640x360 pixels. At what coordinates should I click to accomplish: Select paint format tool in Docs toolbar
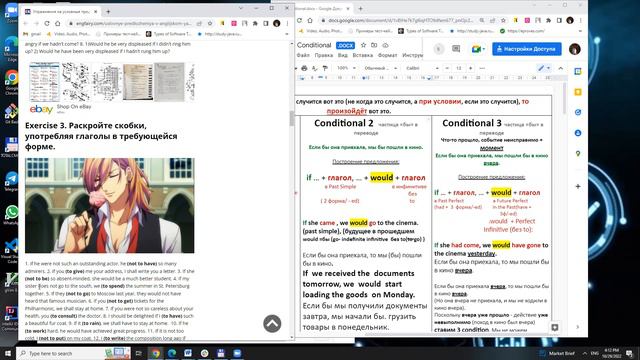click(325, 68)
